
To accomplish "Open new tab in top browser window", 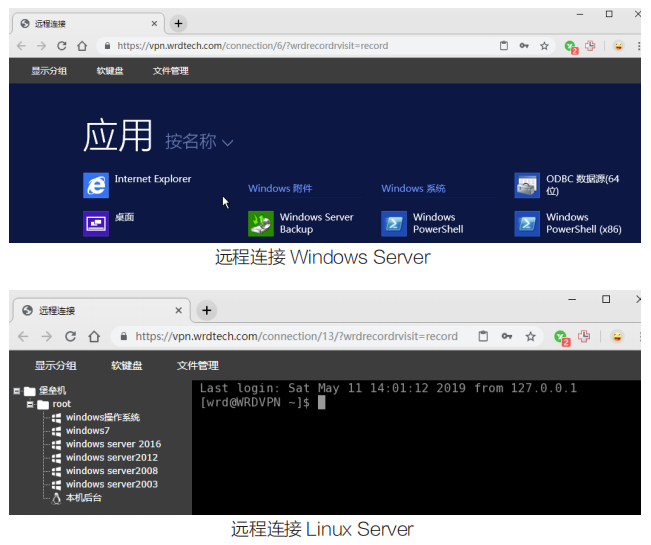I will click(178, 23).
